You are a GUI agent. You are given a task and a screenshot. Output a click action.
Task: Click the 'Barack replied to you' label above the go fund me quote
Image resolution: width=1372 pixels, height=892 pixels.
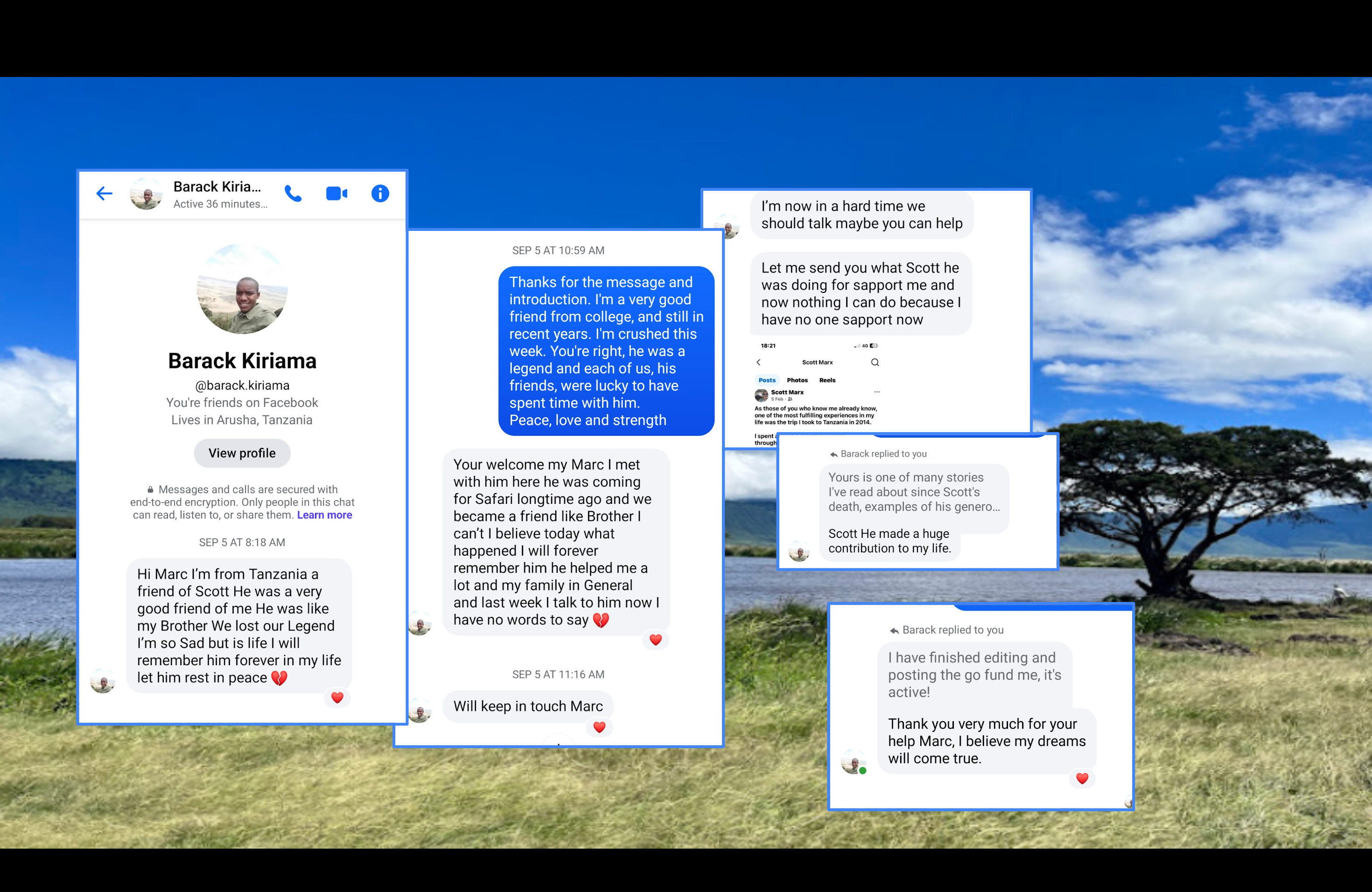click(947, 630)
